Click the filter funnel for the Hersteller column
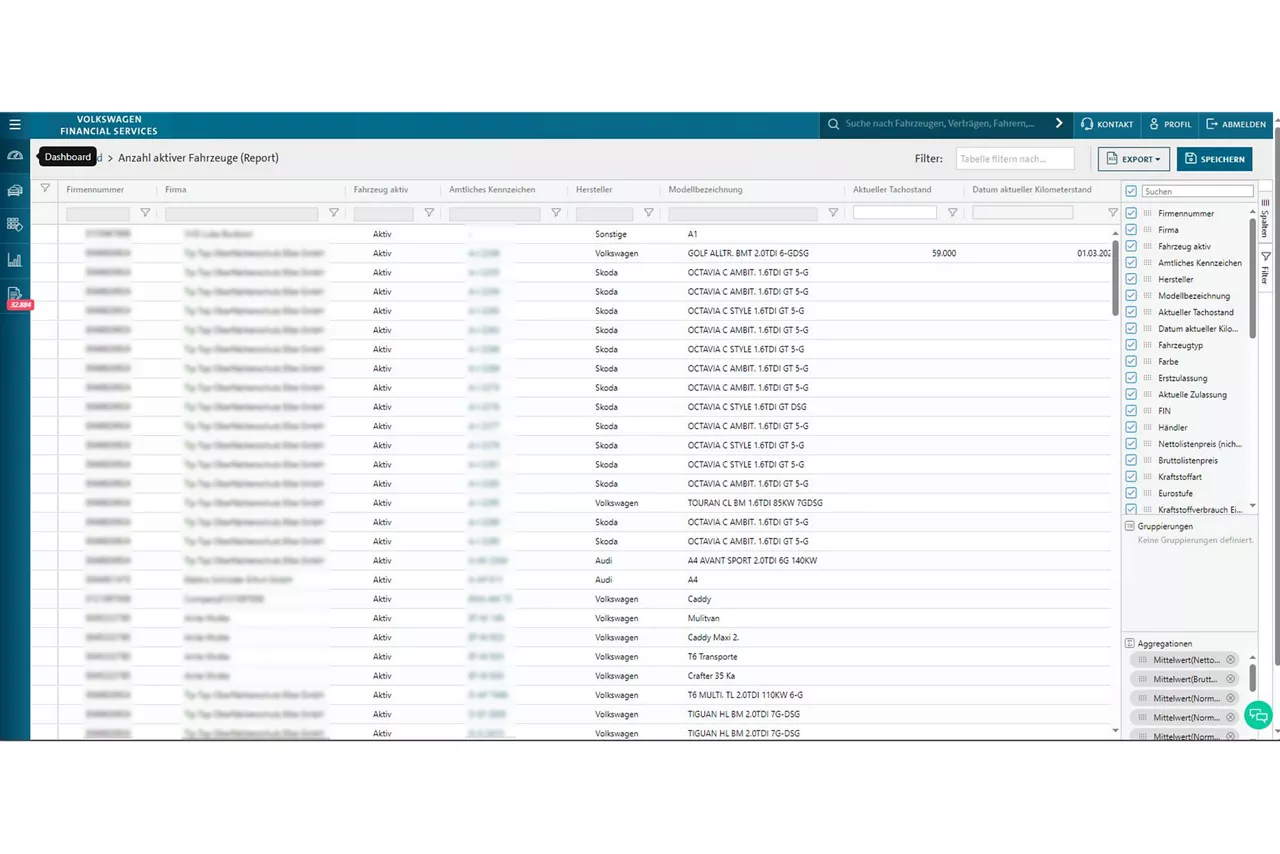 tap(648, 213)
